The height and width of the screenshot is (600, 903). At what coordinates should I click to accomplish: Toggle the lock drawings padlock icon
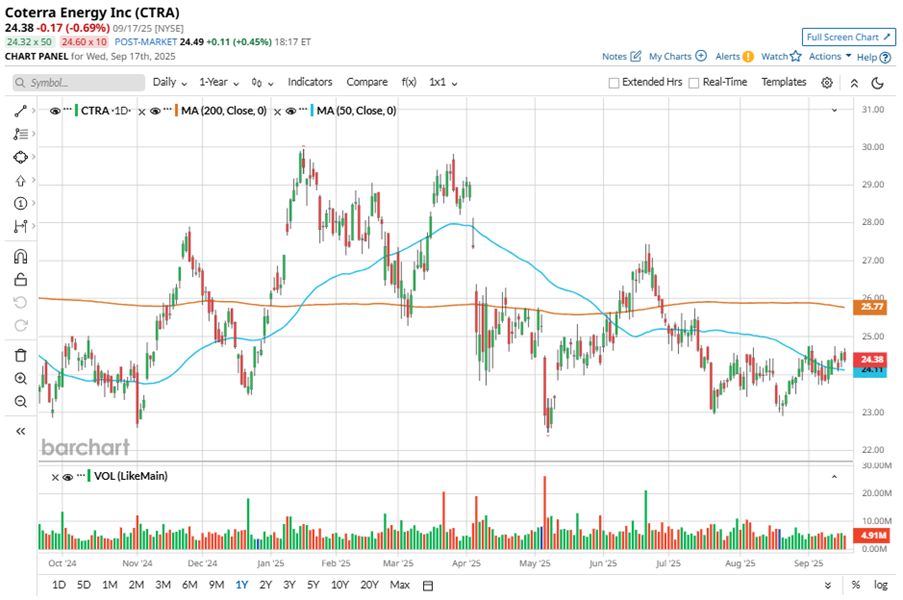(x=21, y=279)
